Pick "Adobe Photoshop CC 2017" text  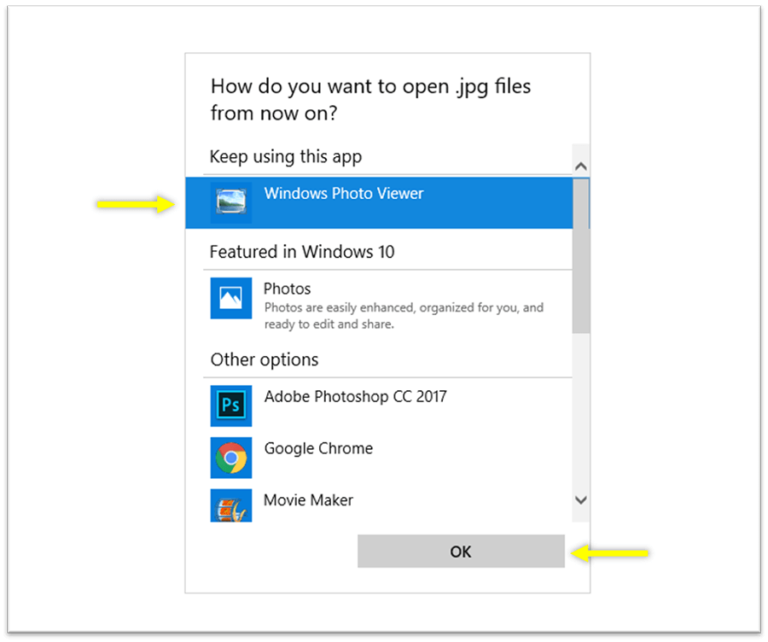[356, 396]
